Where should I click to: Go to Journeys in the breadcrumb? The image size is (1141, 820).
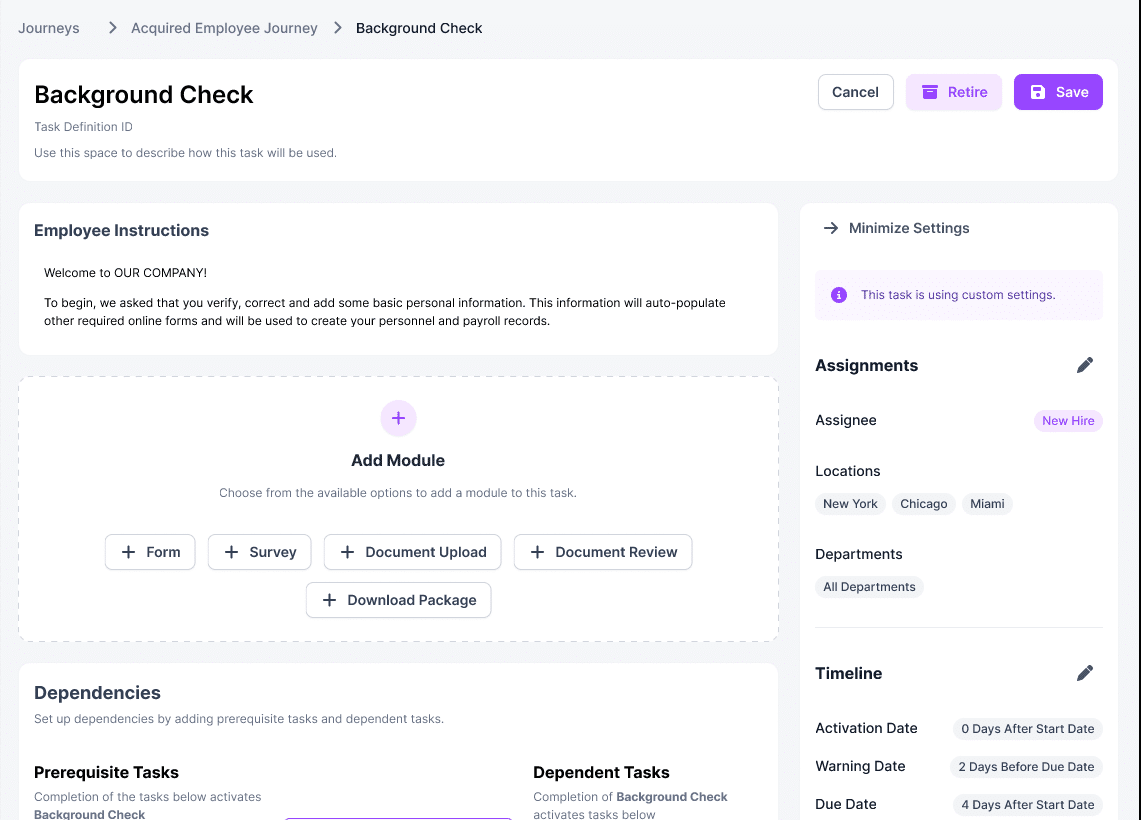[x=49, y=28]
